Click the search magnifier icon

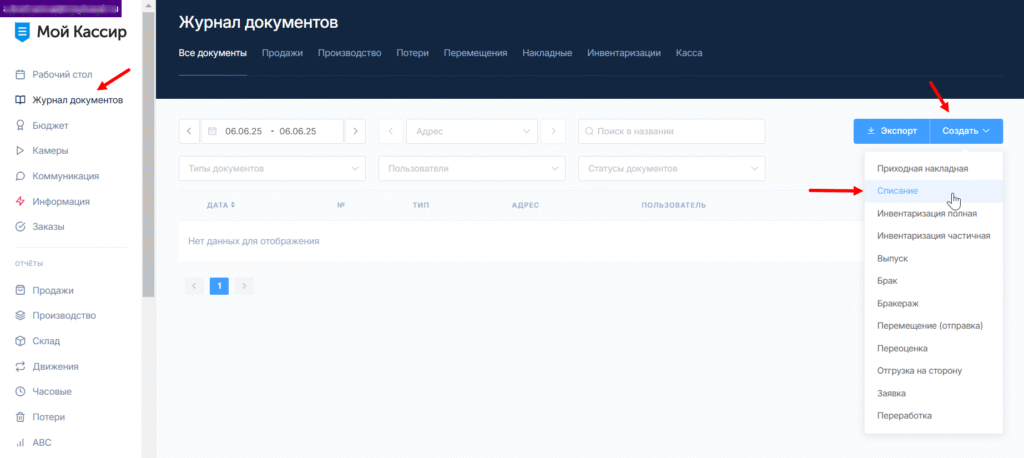coord(590,131)
